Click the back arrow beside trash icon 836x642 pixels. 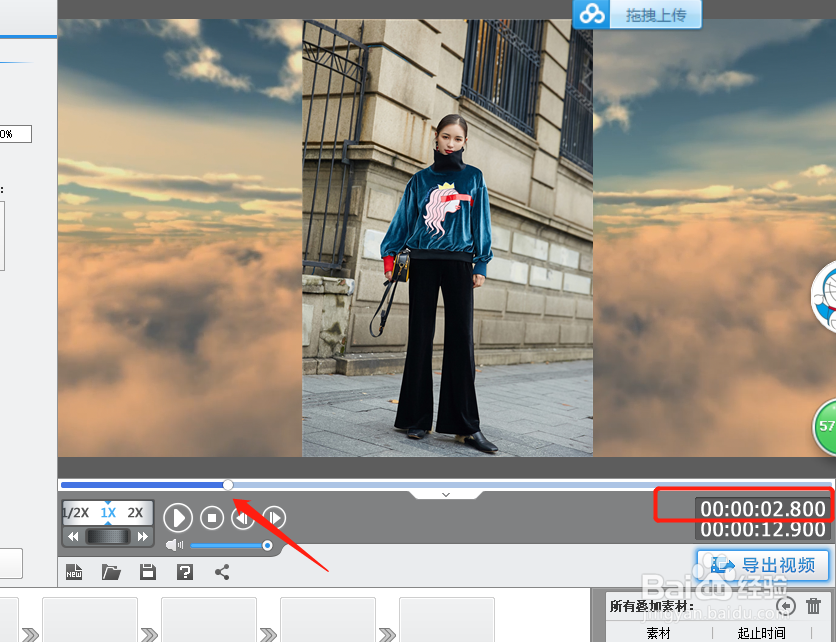[x=786, y=606]
